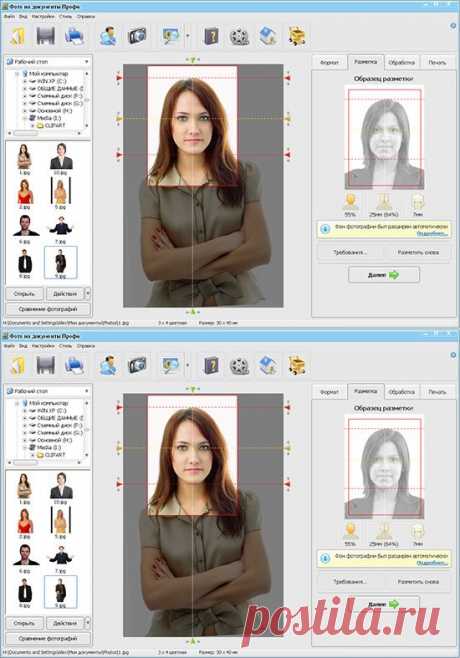Click the shopping cart icon in top window toolbar
460x658 pixels.
[297, 36]
